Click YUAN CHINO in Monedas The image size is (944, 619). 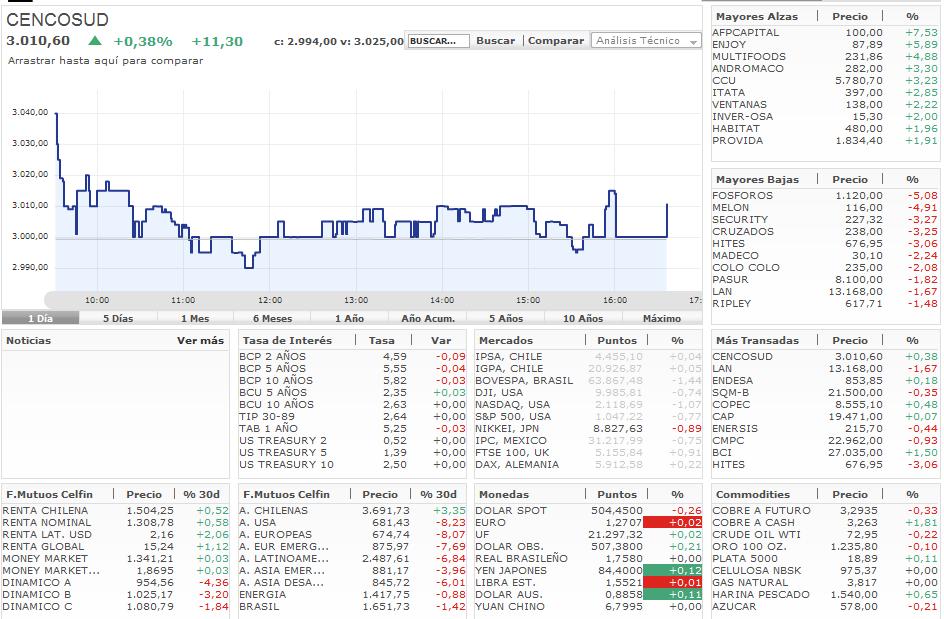[x=509, y=606]
